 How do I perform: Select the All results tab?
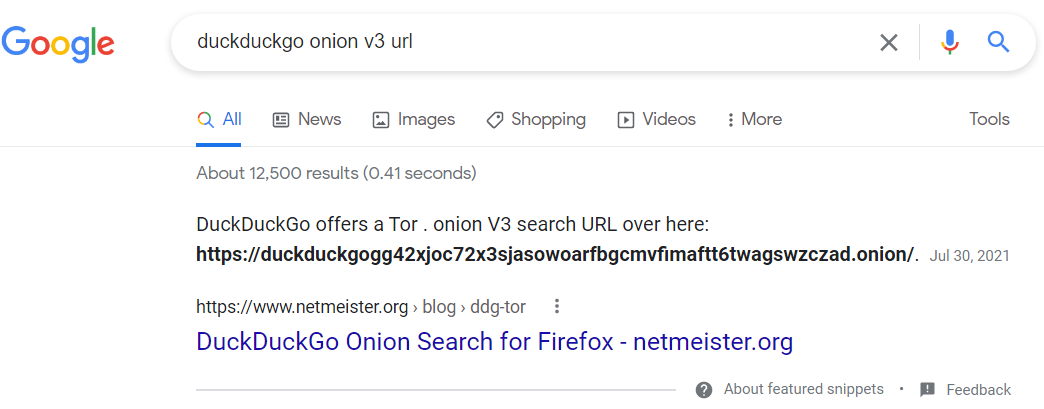[x=220, y=120]
